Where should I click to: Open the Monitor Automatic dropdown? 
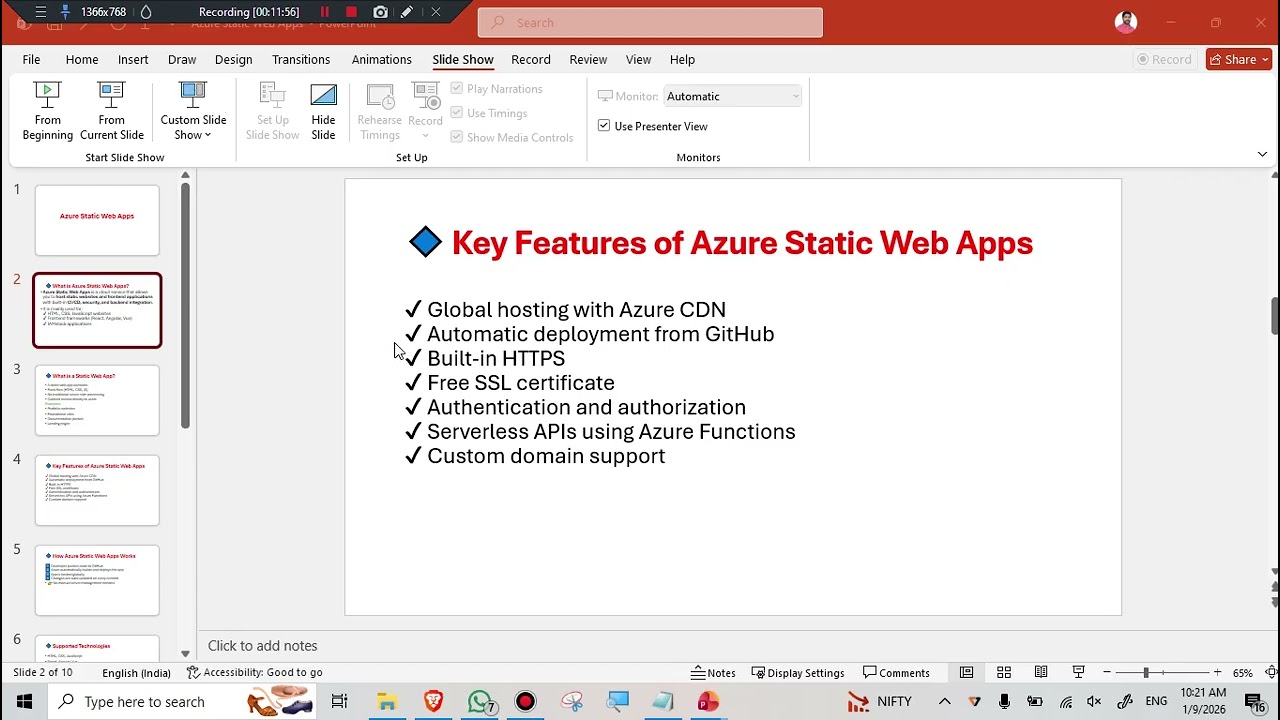[x=732, y=96]
